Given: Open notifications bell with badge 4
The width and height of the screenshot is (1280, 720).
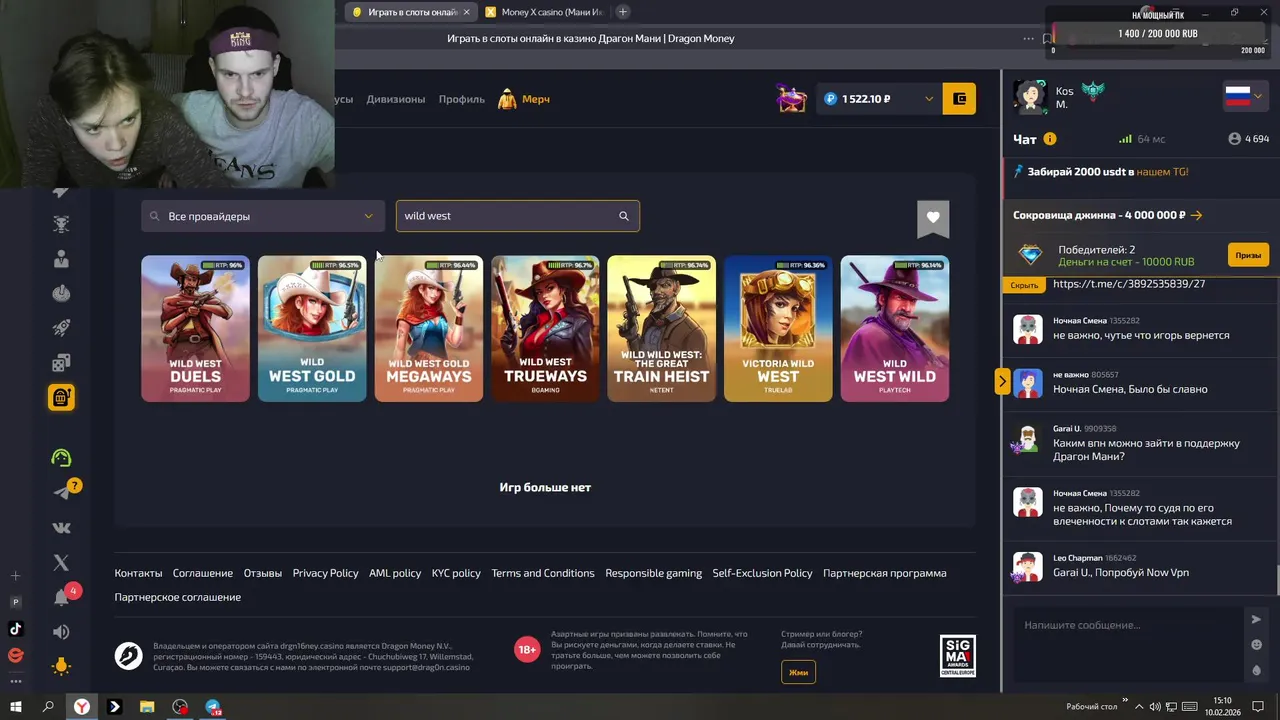Looking at the screenshot, I should pyautogui.click(x=61, y=597).
